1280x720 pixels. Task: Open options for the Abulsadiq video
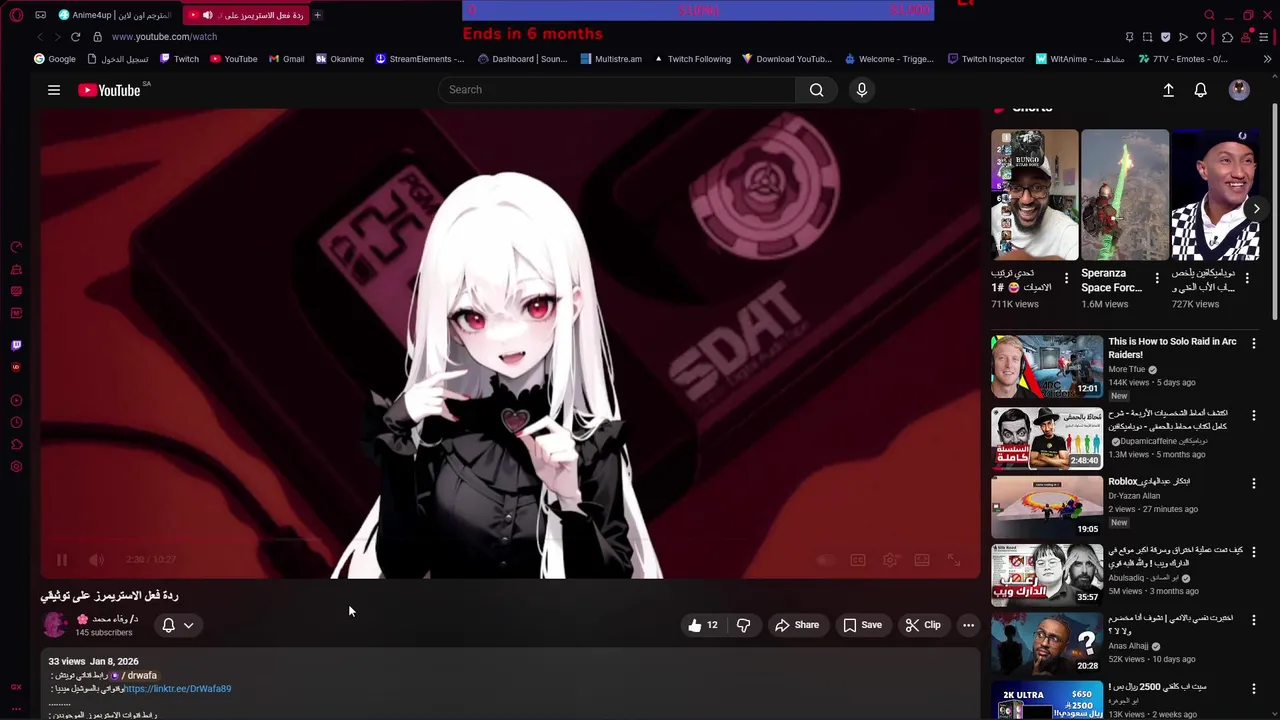tap(1253, 551)
